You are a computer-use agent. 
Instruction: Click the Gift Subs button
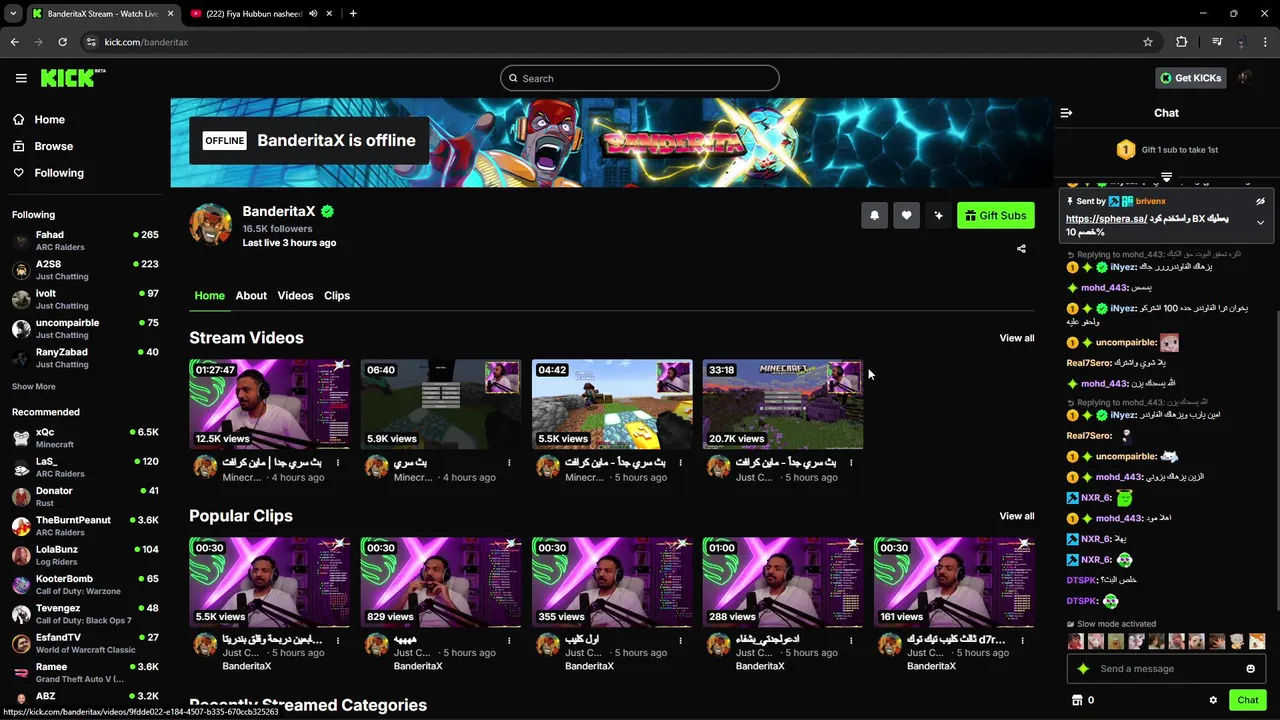(x=996, y=215)
